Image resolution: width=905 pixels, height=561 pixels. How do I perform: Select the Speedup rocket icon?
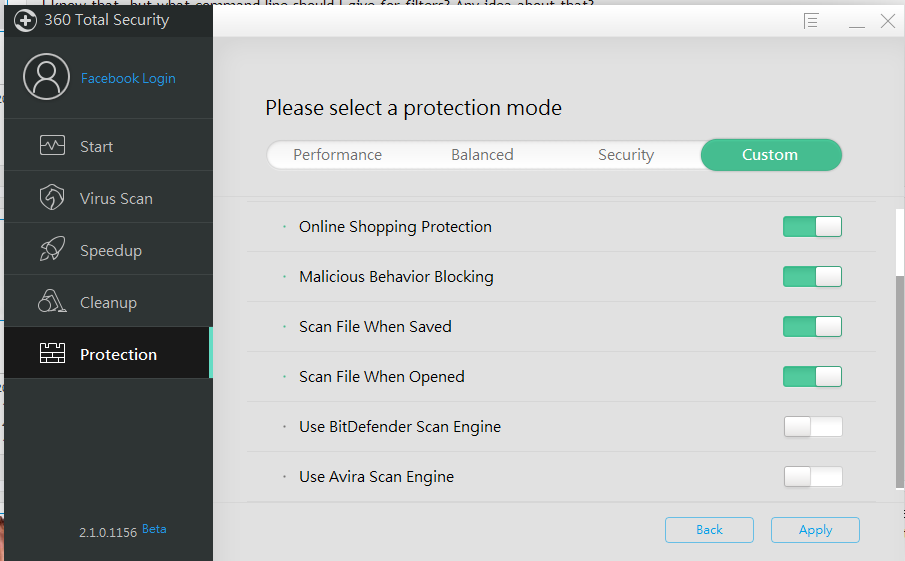[x=52, y=250]
